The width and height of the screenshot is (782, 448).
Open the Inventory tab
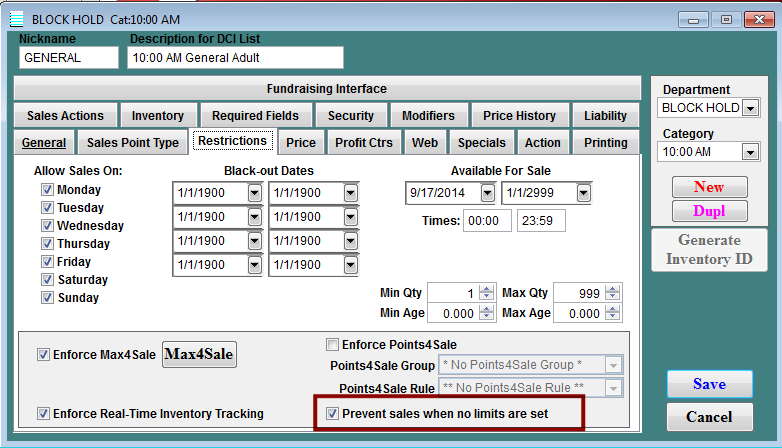(158, 116)
